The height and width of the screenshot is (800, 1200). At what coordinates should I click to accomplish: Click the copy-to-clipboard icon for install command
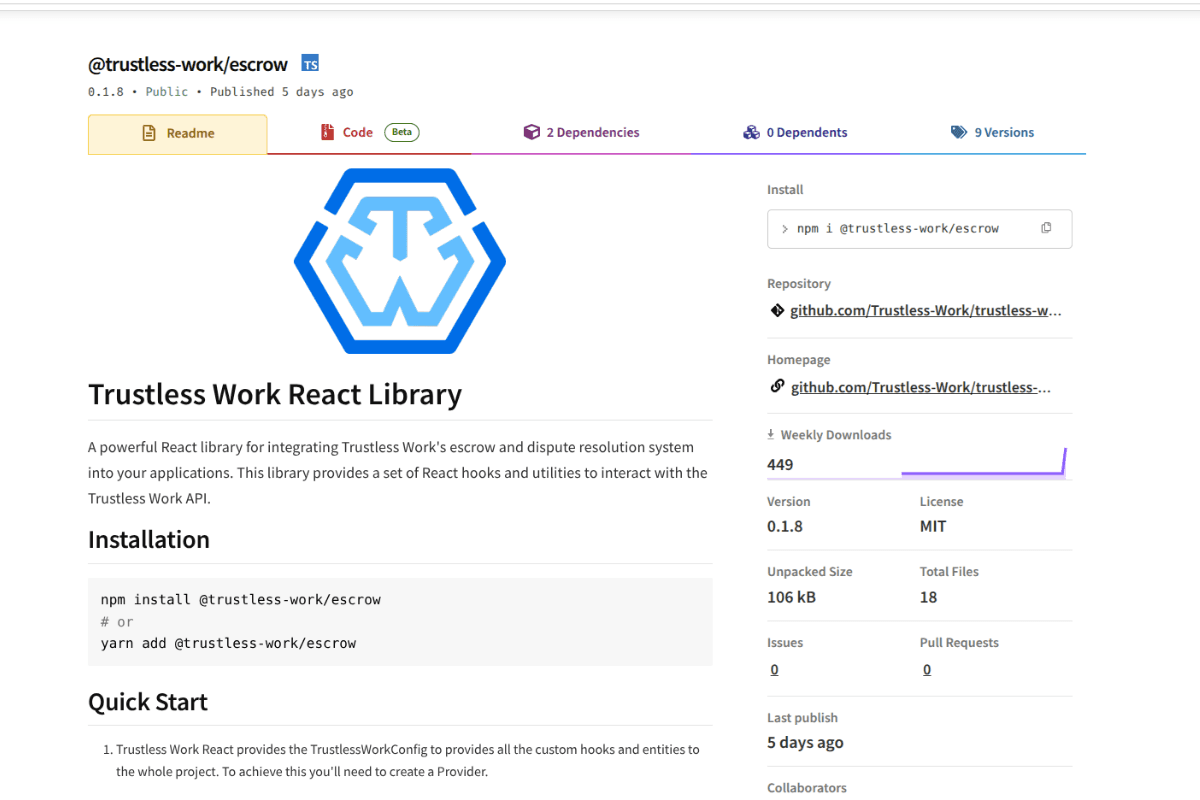click(x=1046, y=228)
